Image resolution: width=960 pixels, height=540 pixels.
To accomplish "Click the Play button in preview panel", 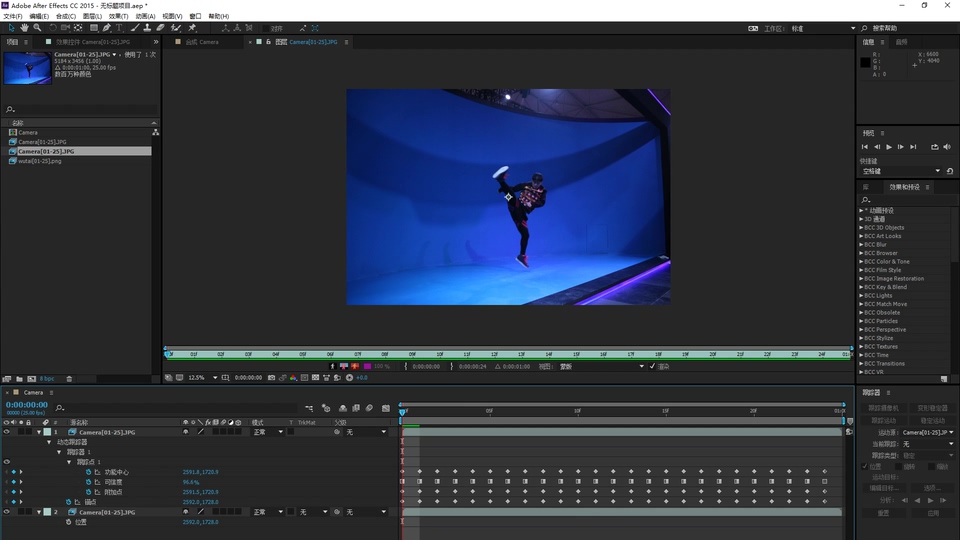I will 889,147.
